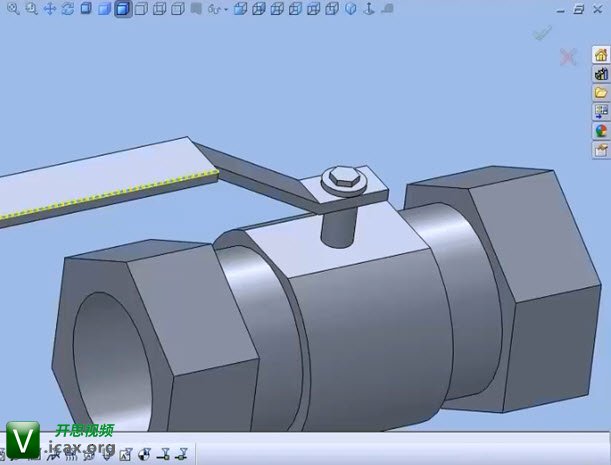
Task: Close the document window
Action: tap(597, 9)
